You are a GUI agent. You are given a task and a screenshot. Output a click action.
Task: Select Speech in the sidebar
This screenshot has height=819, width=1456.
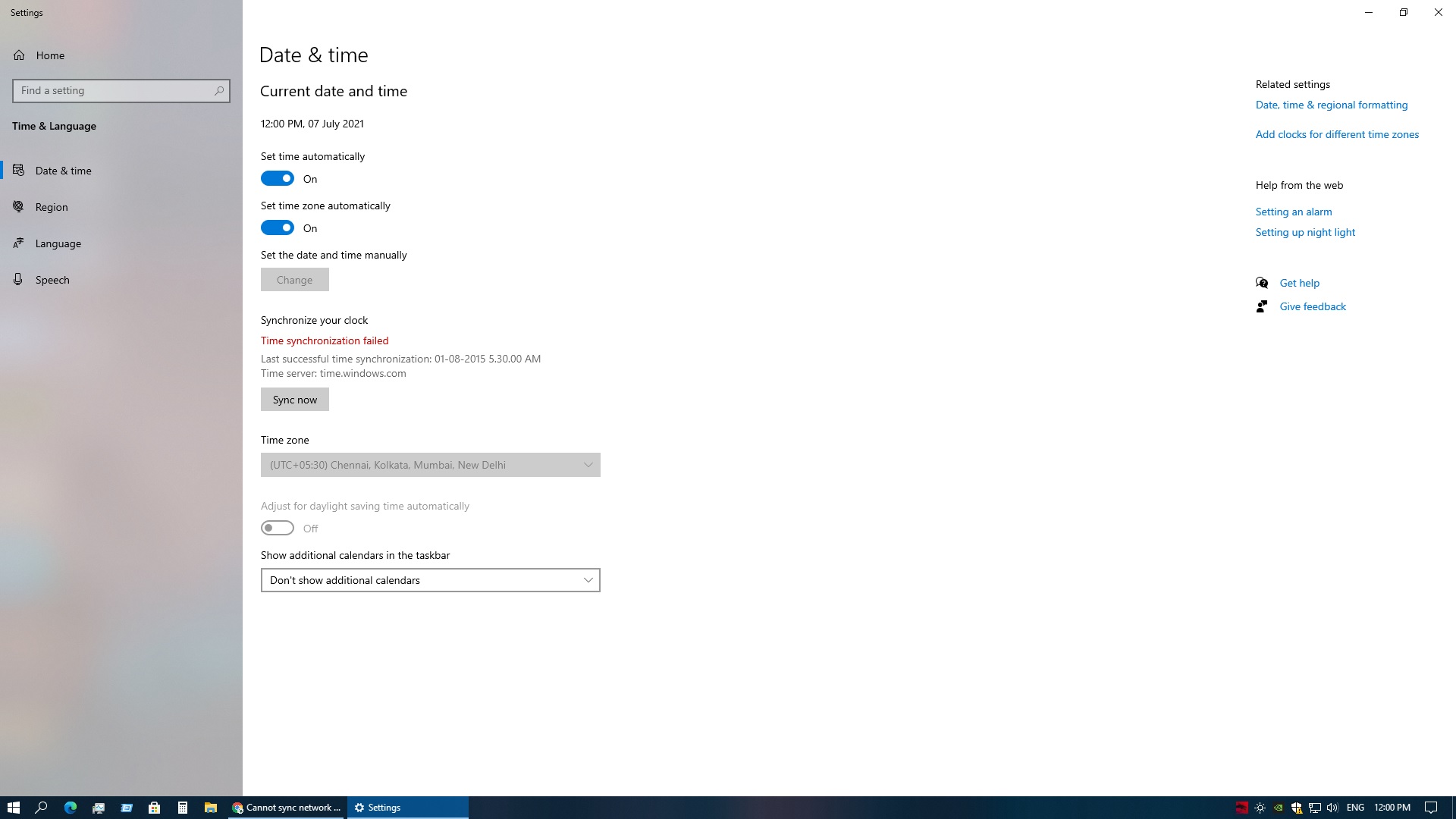(x=52, y=280)
